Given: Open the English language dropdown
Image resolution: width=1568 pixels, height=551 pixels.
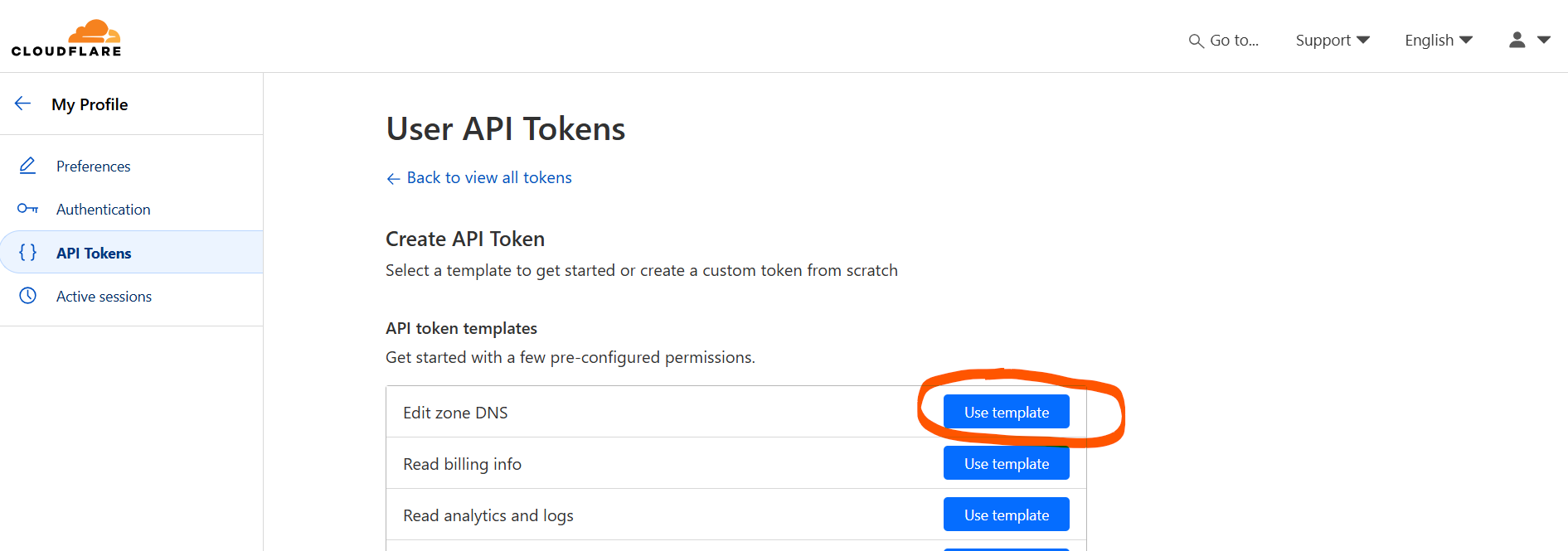Looking at the screenshot, I should 1438,40.
